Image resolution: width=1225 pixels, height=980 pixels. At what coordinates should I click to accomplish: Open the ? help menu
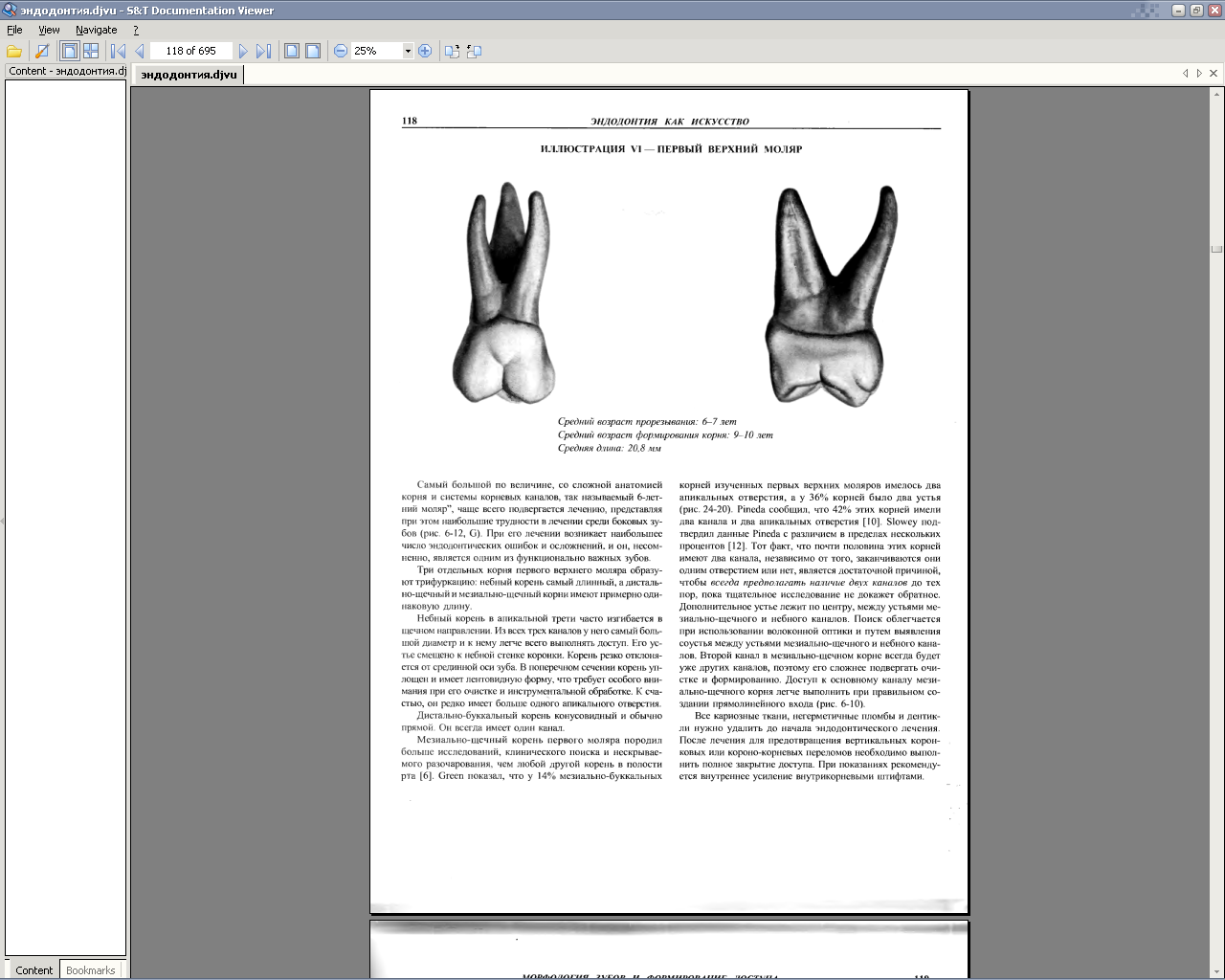point(136,30)
